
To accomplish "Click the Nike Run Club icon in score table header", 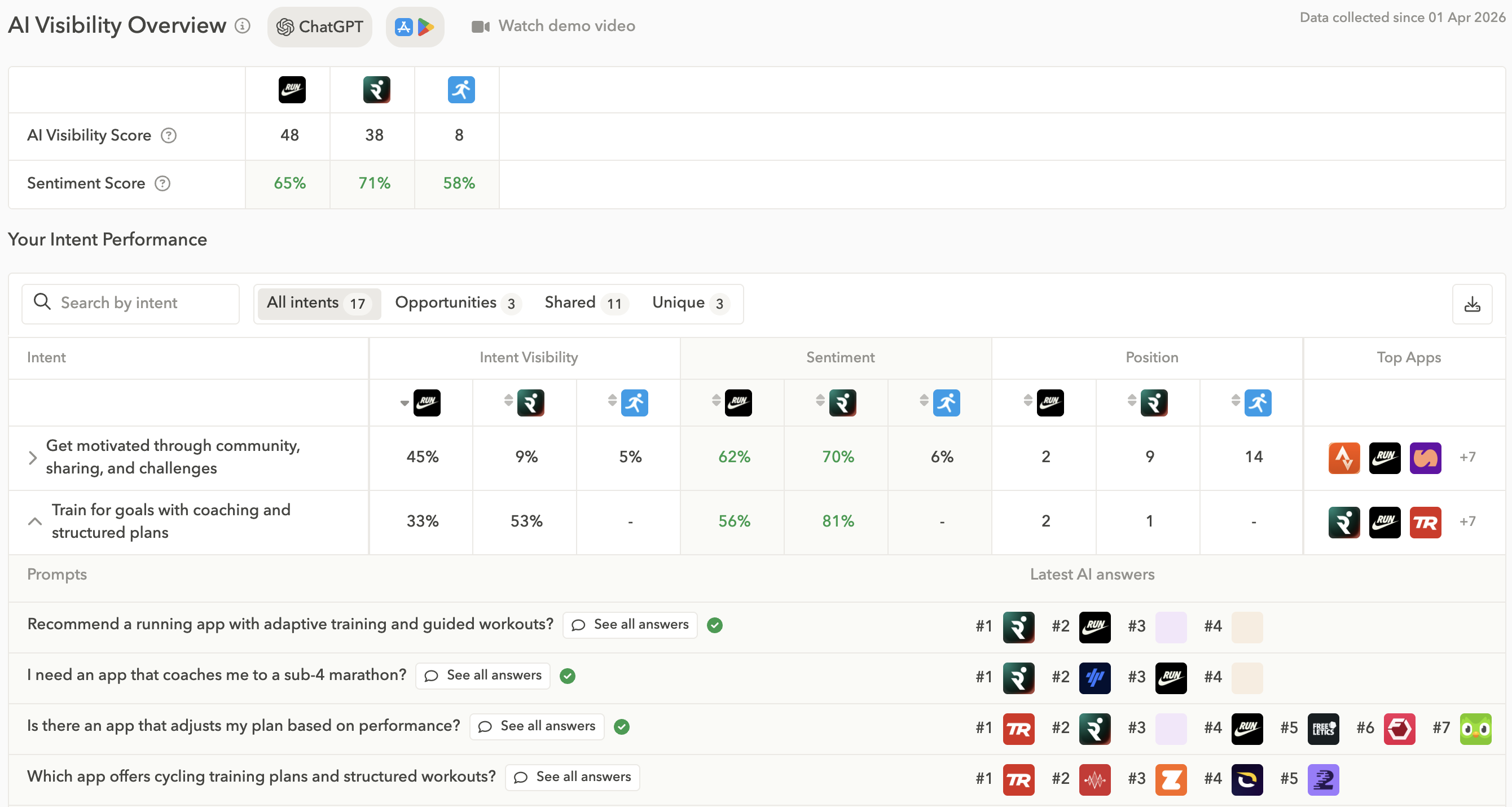I will 292,90.
